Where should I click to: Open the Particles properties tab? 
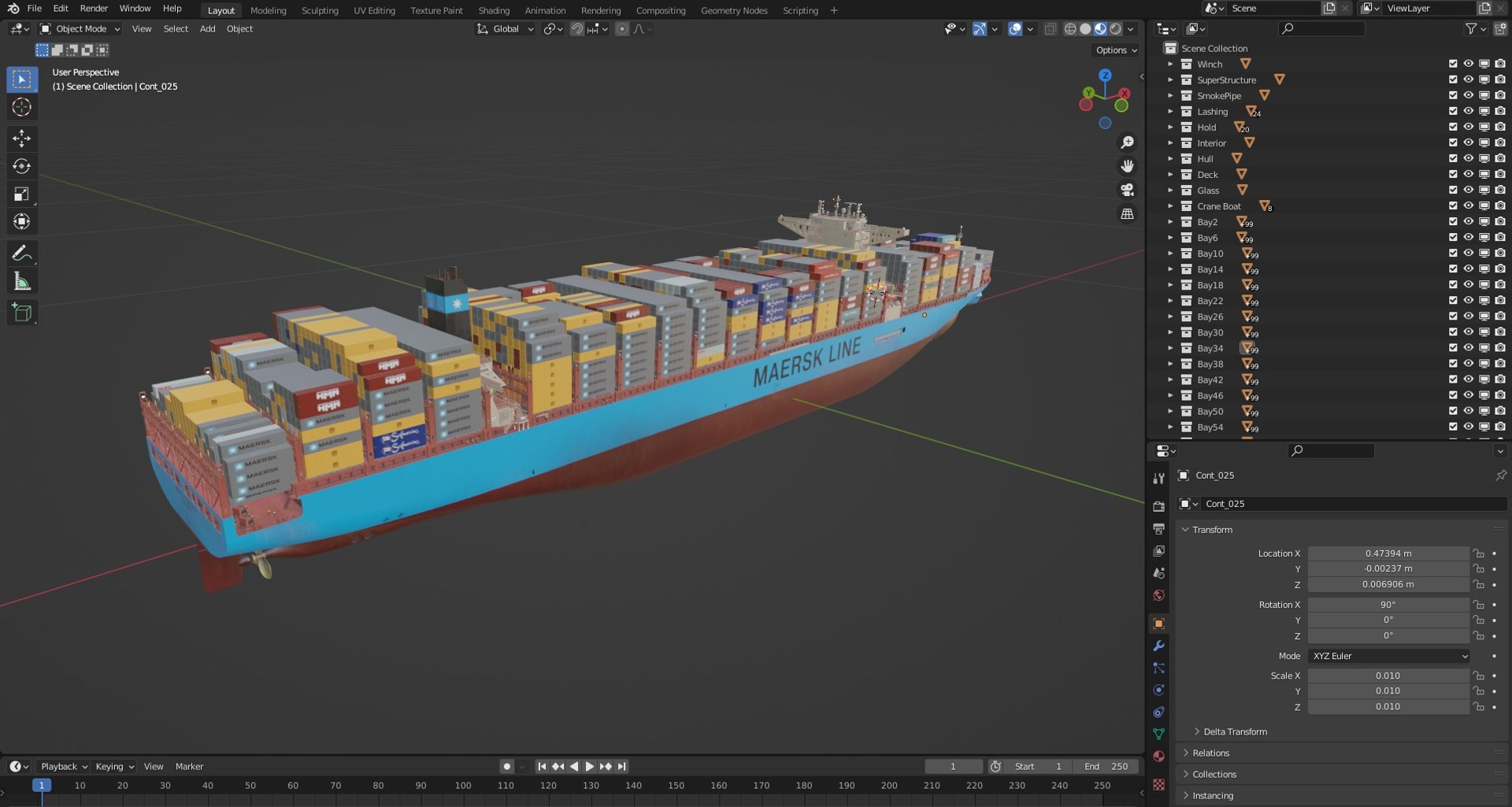click(x=1158, y=668)
